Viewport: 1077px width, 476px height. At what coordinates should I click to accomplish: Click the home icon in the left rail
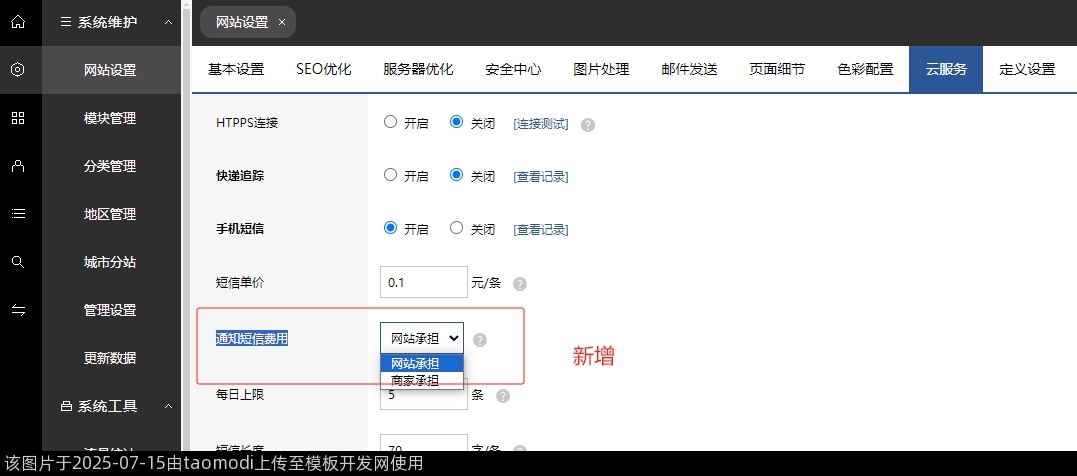17,21
